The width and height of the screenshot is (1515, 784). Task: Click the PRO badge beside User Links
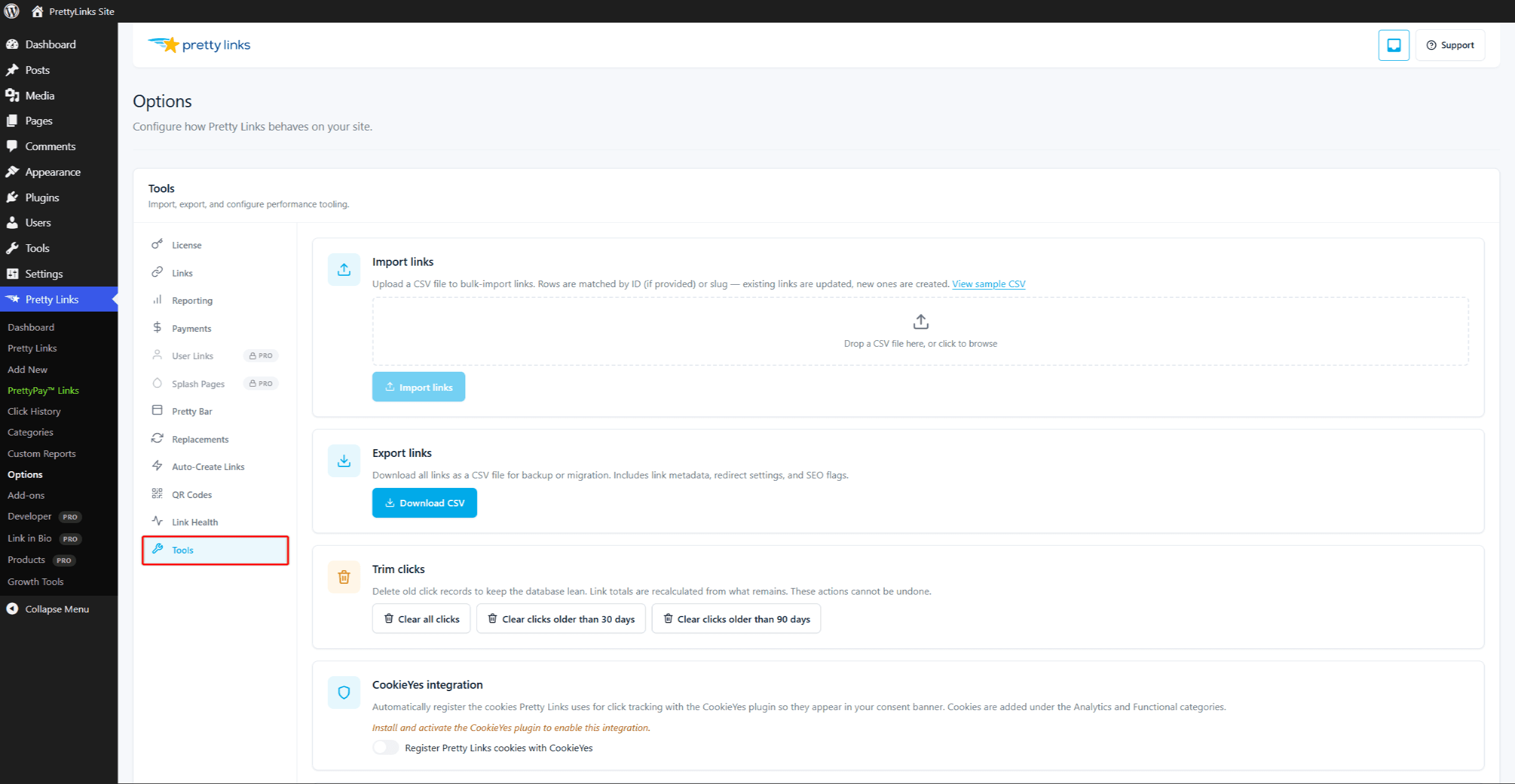tap(261, 356)
